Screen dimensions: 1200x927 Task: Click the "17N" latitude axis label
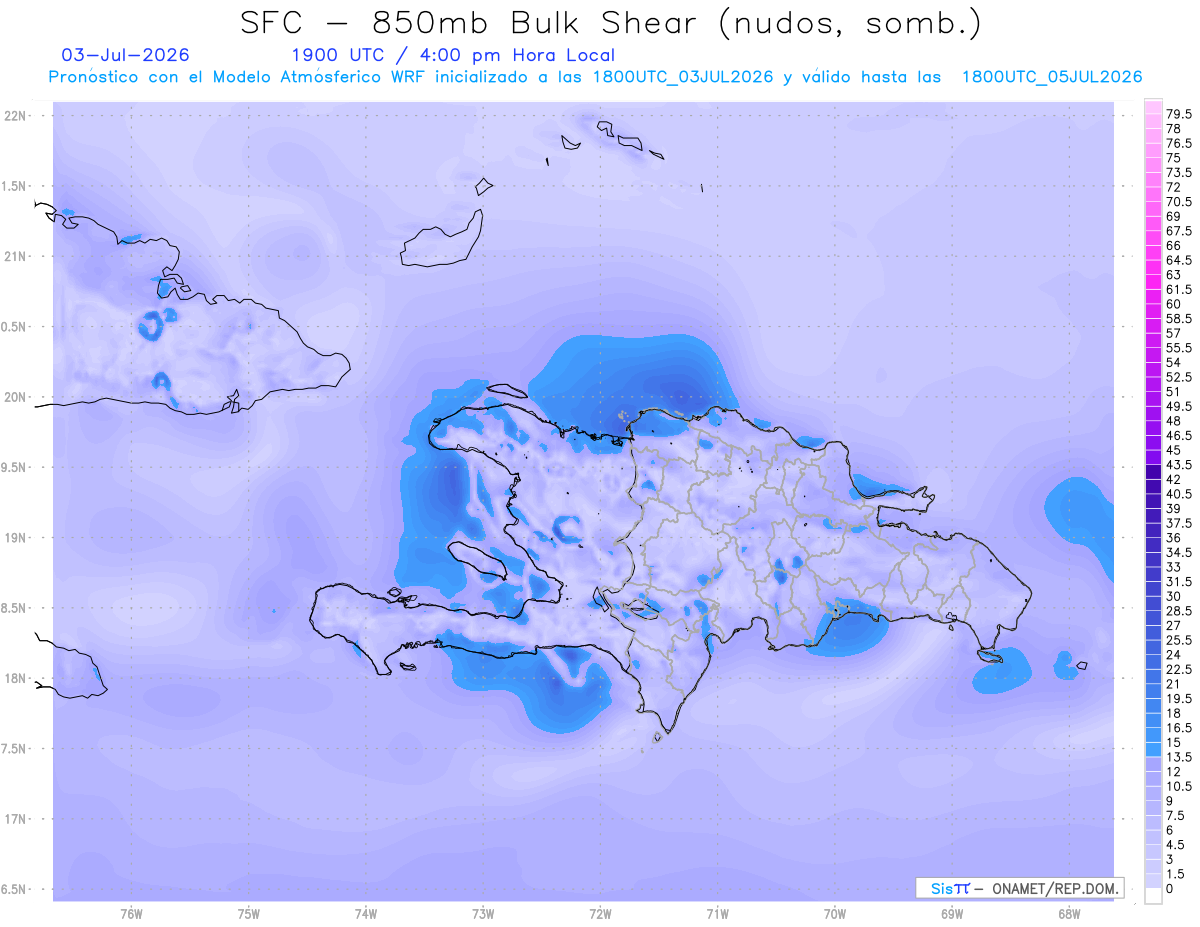coord(16,819)
